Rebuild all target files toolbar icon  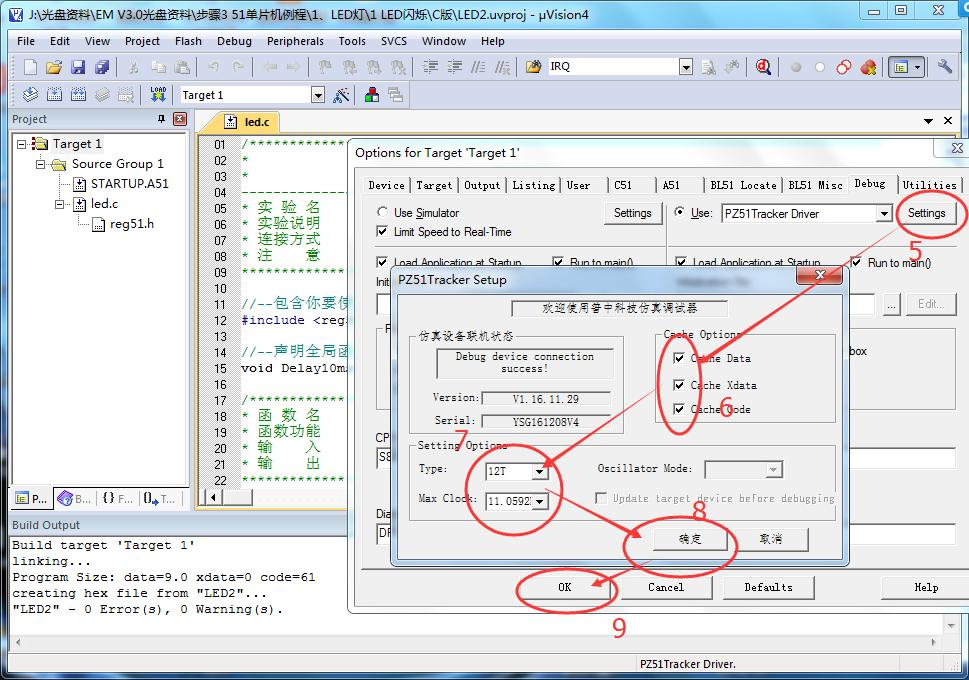[78, 95]
